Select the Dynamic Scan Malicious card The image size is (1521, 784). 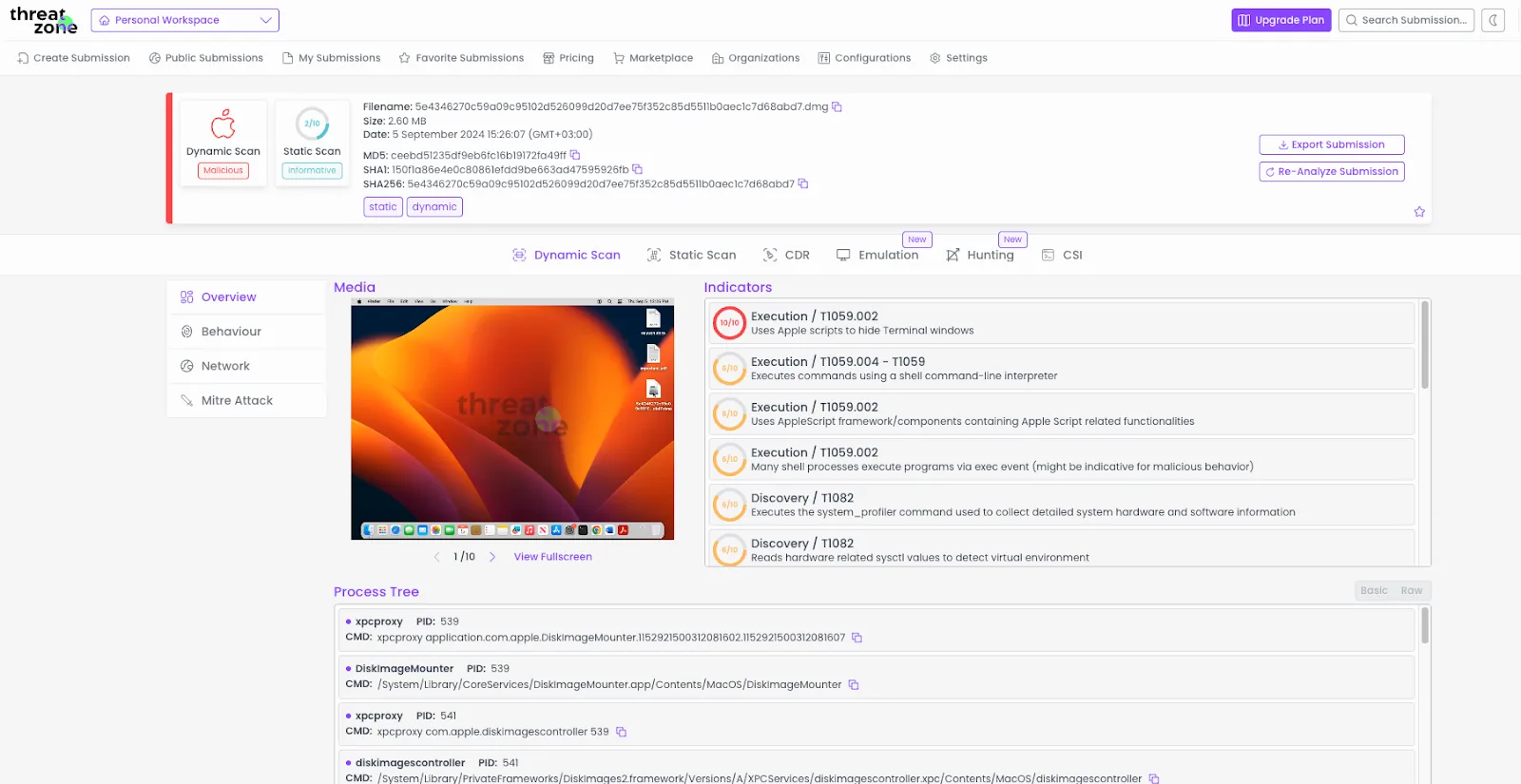coord(223,143)
